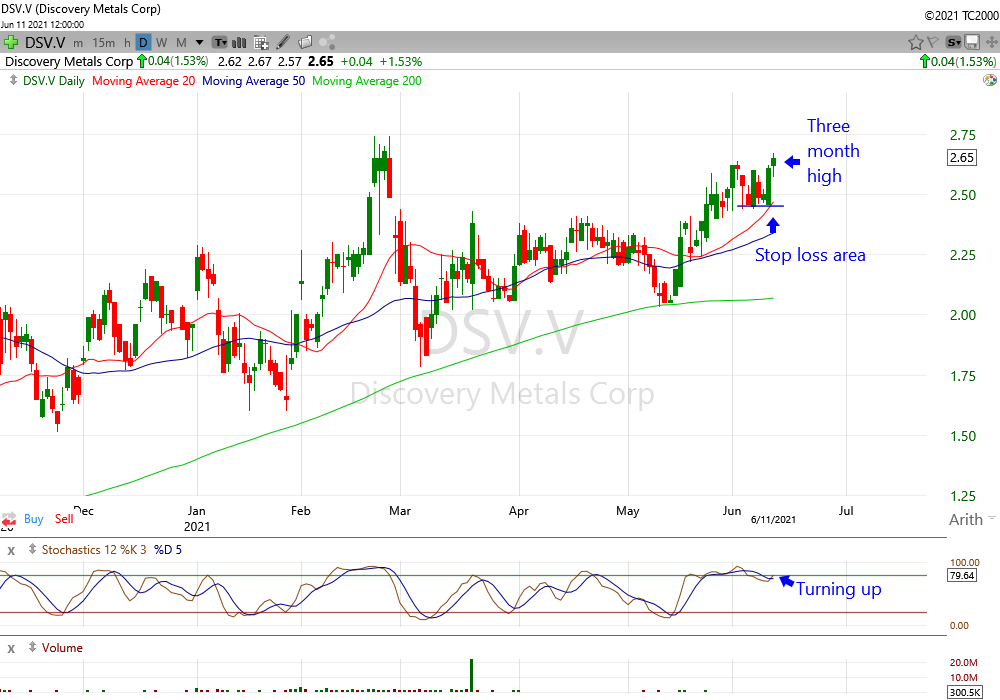Click the 'Turning up' annotation text
The image size is (1000, 700).
tap(839, 589)
